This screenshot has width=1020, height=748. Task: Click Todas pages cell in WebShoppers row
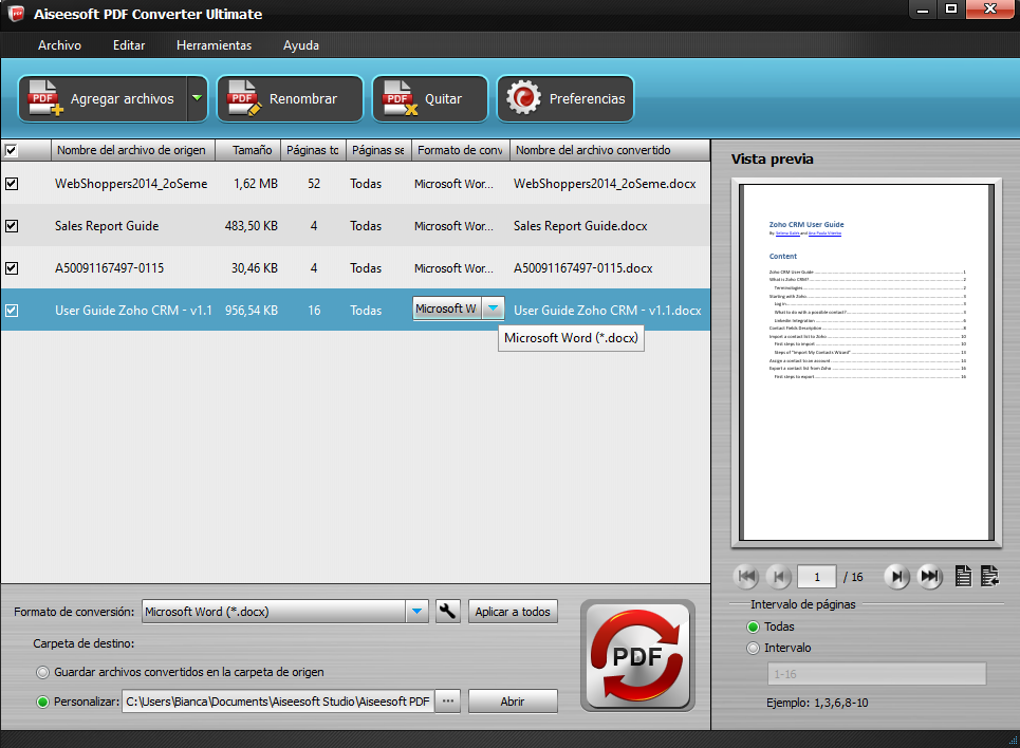point(366,184)
